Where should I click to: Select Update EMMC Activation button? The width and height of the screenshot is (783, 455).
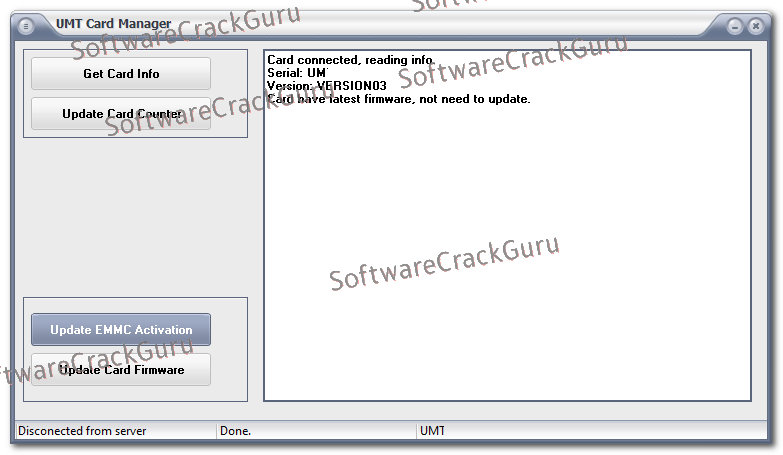point(121,330)
